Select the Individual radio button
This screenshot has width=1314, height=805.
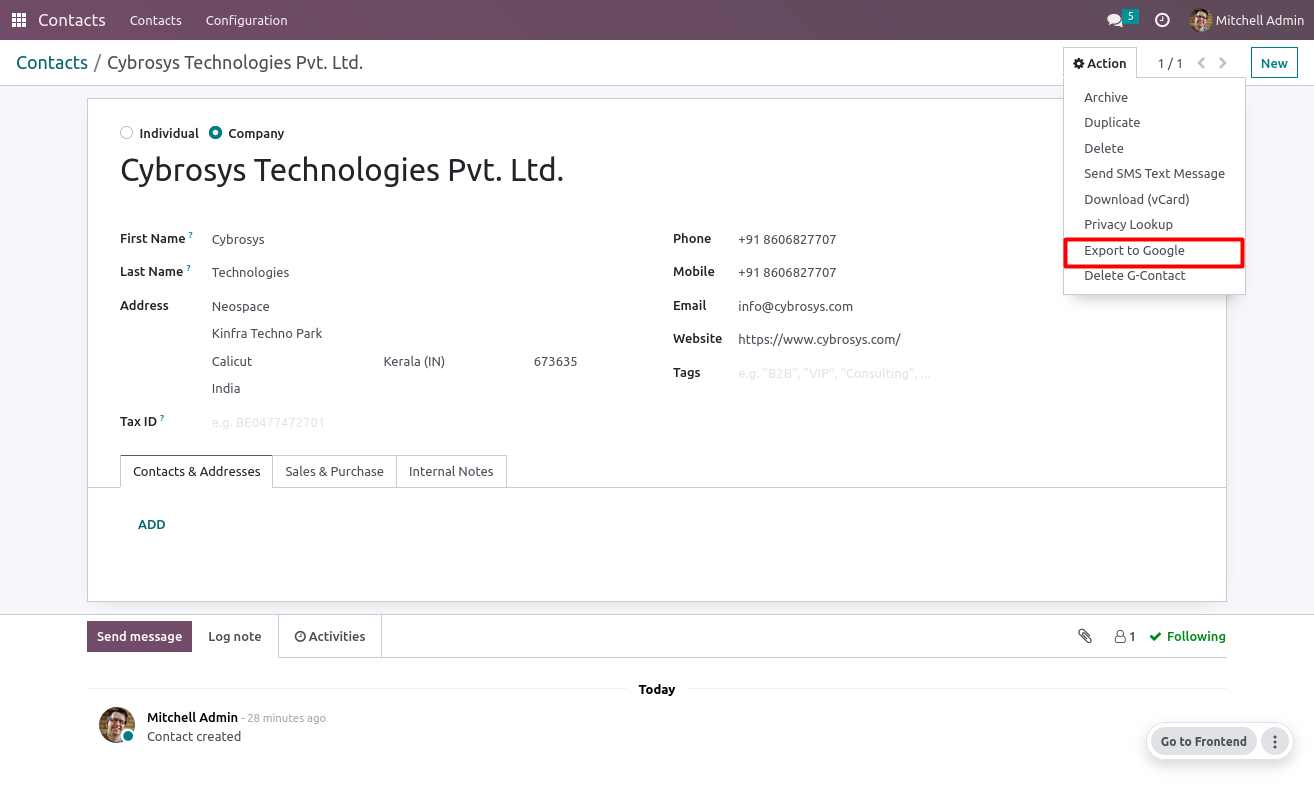tap(126, 132)
